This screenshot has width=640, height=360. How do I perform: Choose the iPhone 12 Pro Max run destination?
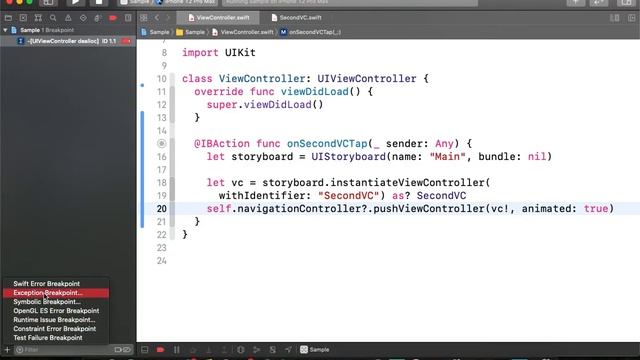point(186,2)
